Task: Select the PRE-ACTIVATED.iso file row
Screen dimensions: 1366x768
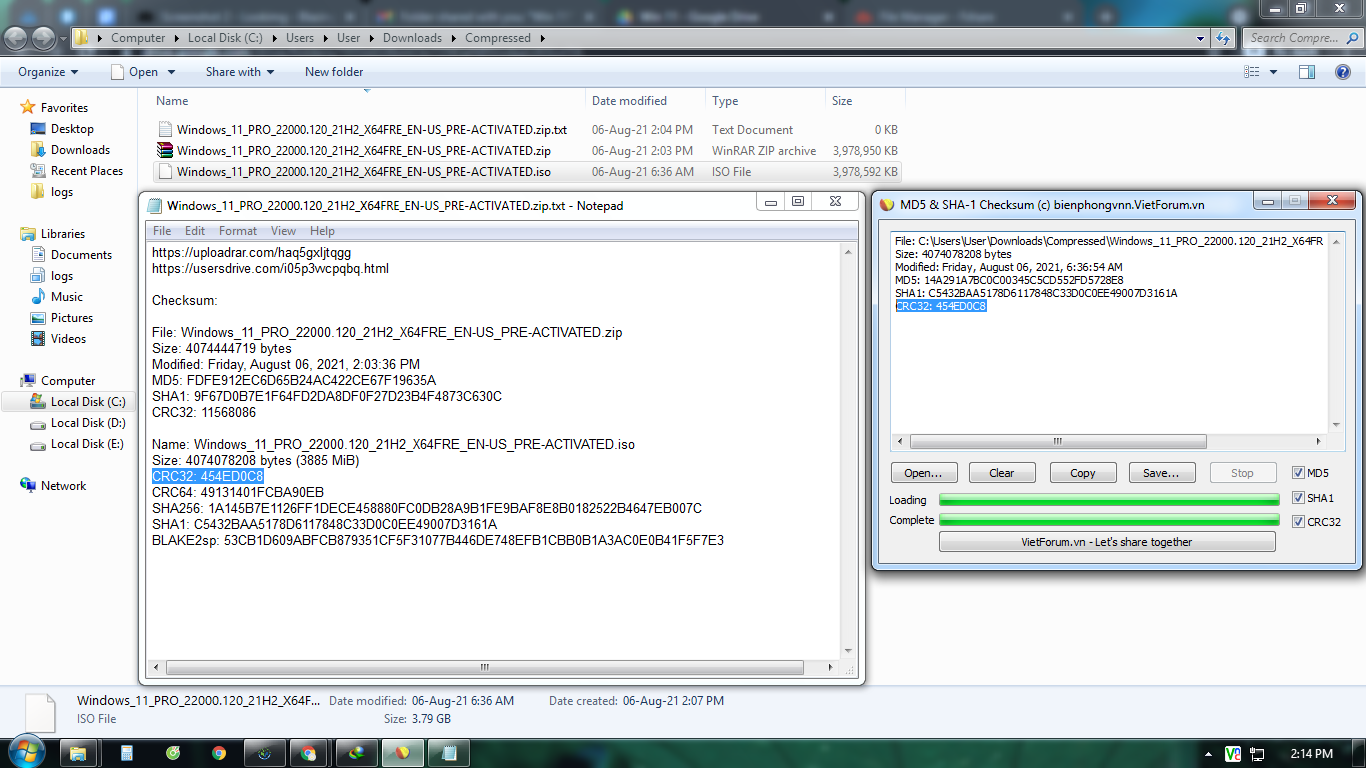Action: pos(528,172)
